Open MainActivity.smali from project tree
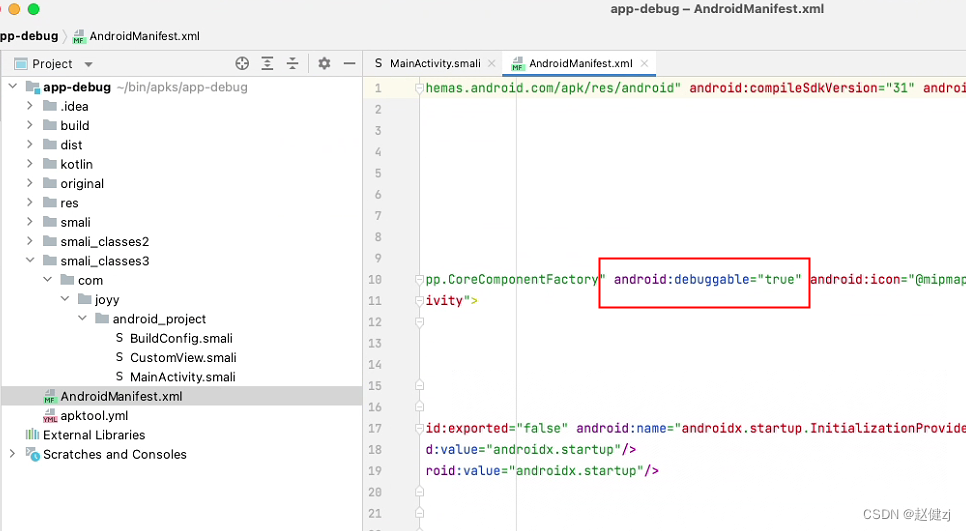Screen dimensions: 966x531 182,376
